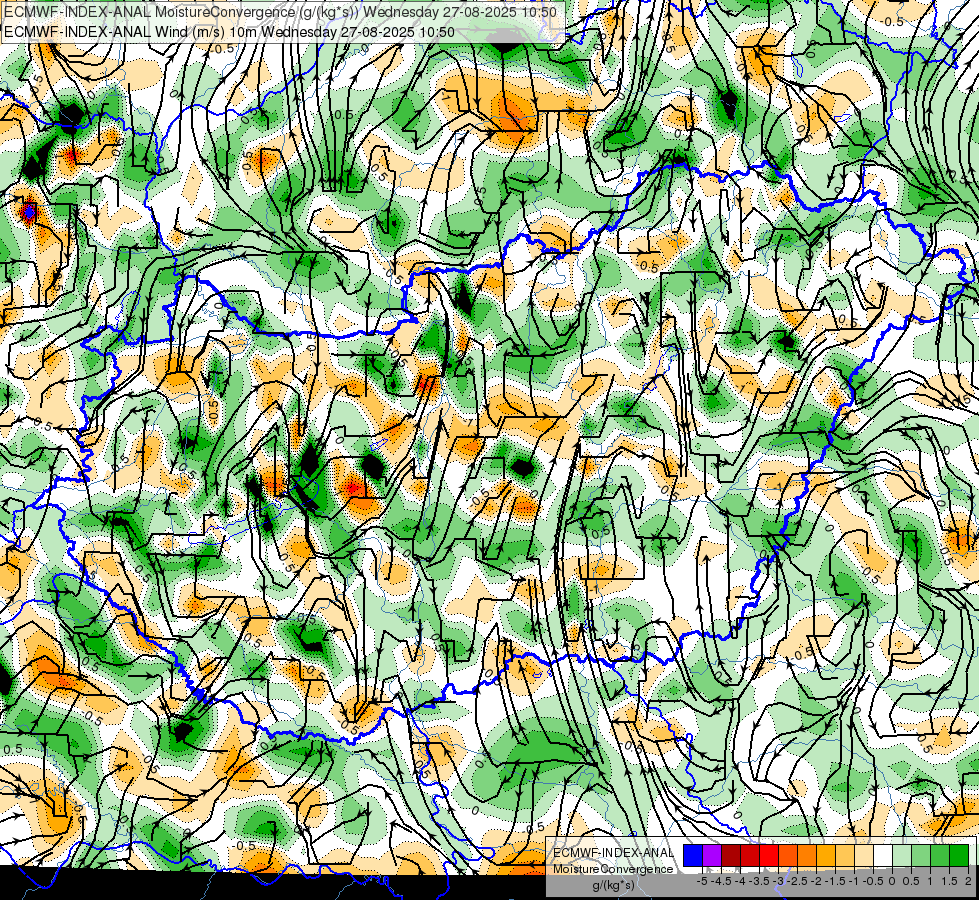The width and height of the screenshot is (979, 900).
Task: Click ECMWF-INDEX-ANAL text inside the legend box
Action: [613, 853]
